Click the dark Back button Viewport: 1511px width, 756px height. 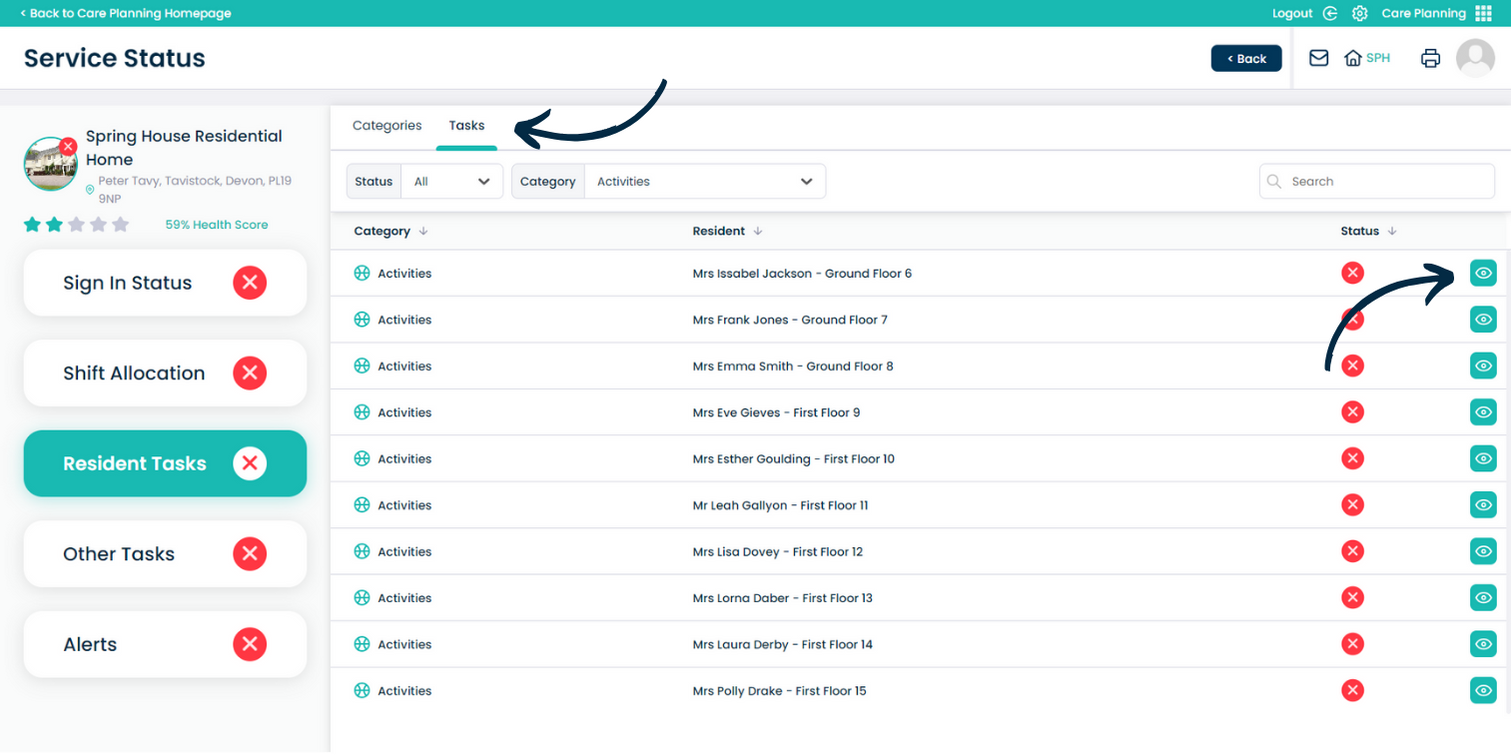coord(1246,58)
